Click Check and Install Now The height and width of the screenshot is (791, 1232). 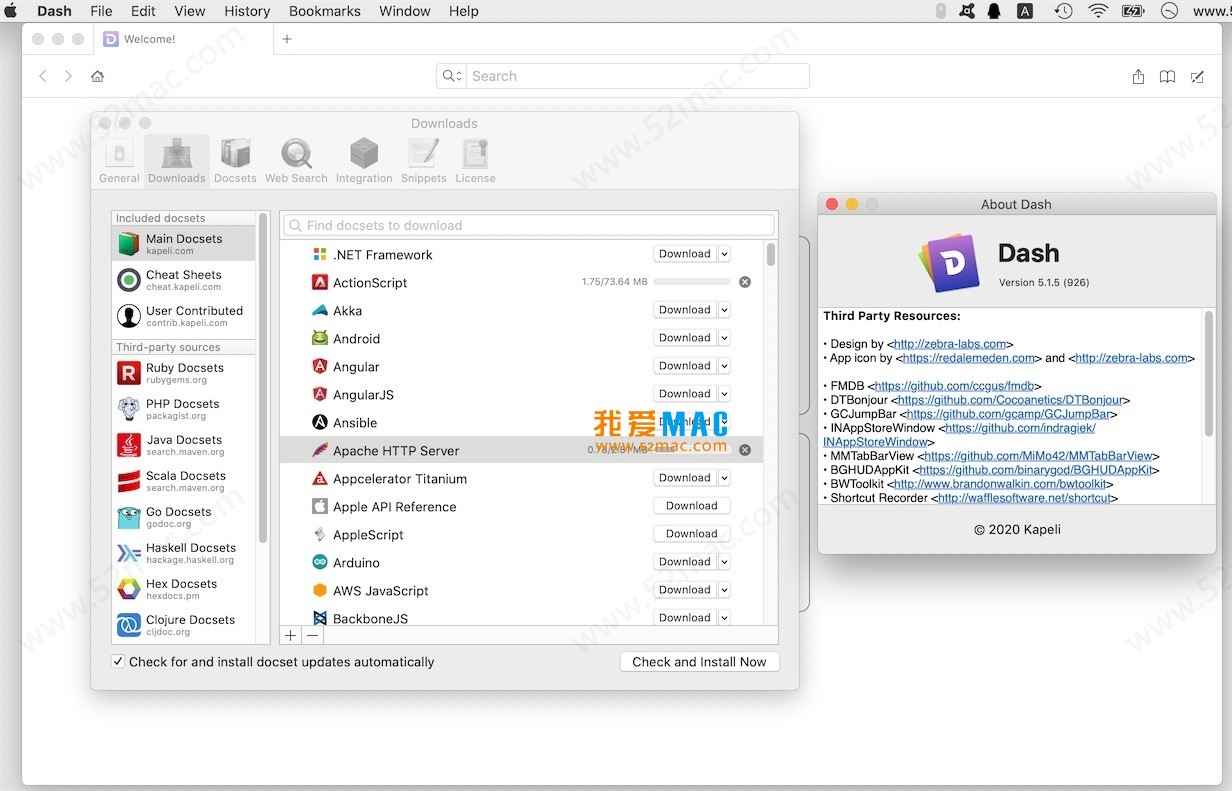[699, 662]
